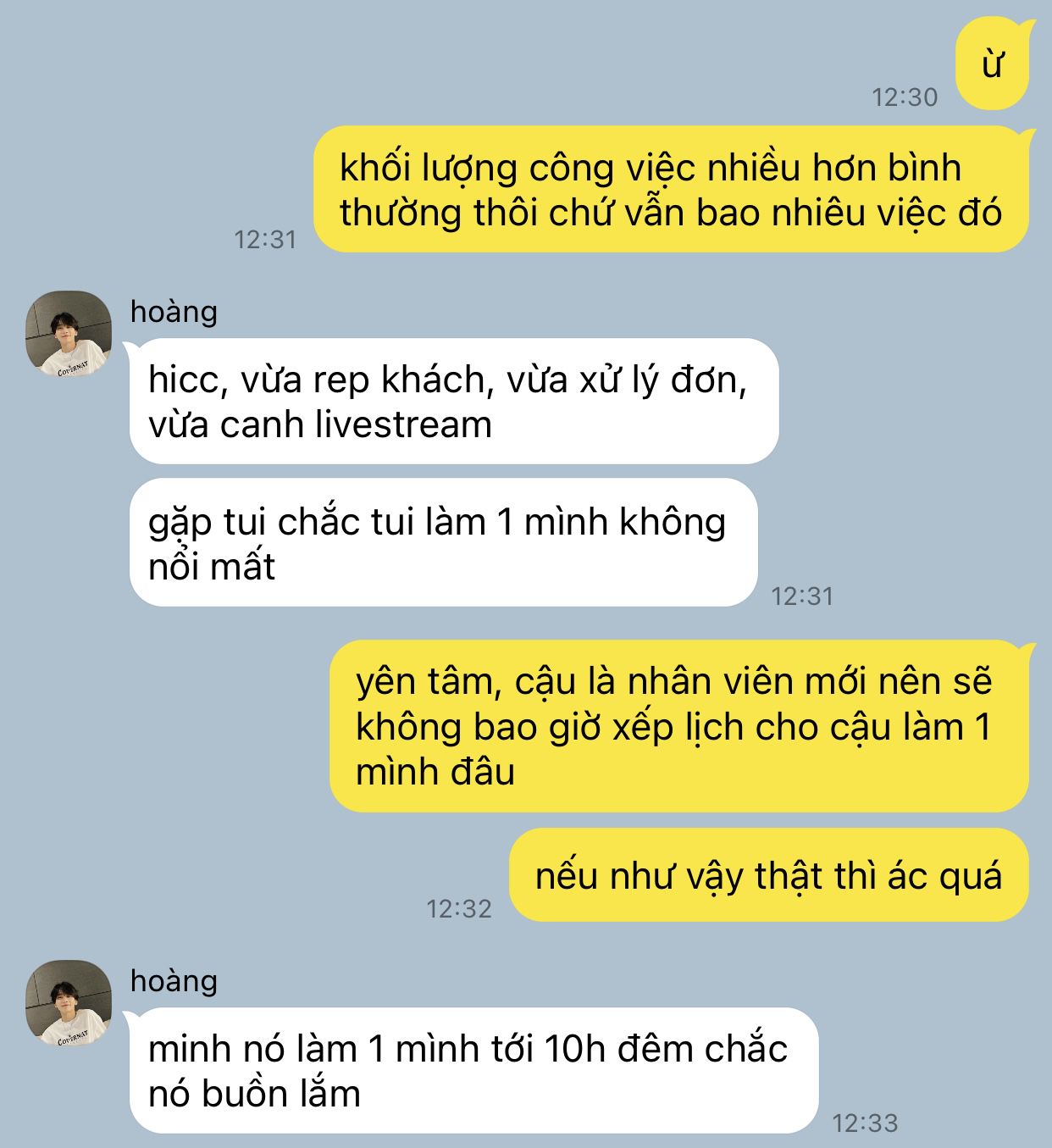
Task: Select the "yên tâm, cậu là nhân viên" bubble
Action: point(679,726)
